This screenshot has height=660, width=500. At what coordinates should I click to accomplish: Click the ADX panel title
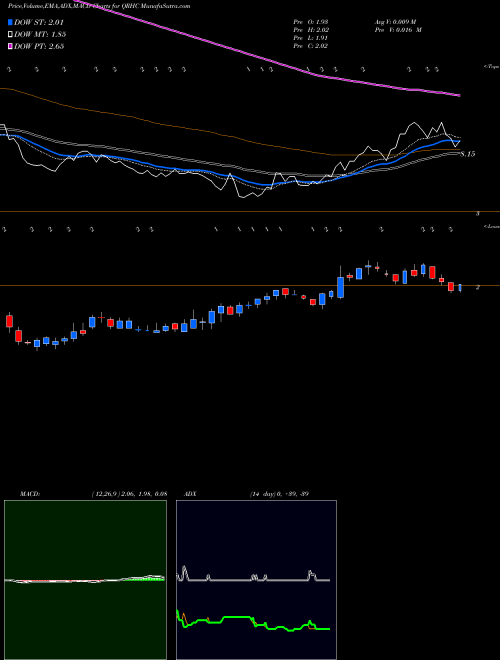coord(190,494)
